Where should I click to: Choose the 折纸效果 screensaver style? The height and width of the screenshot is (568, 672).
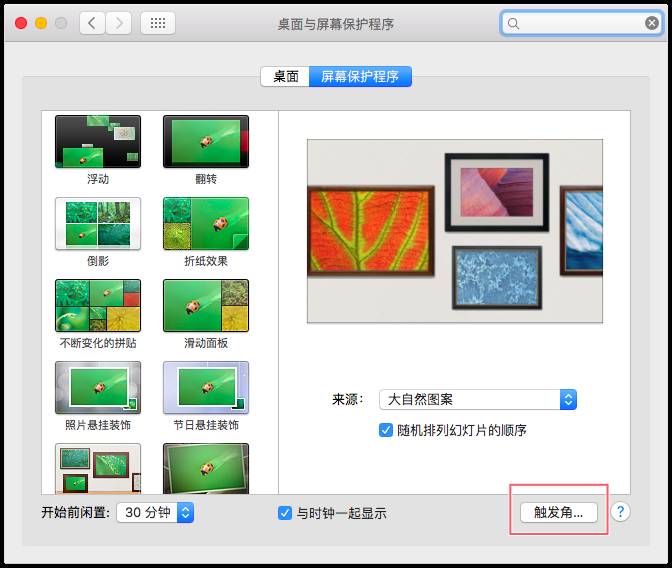205,224
